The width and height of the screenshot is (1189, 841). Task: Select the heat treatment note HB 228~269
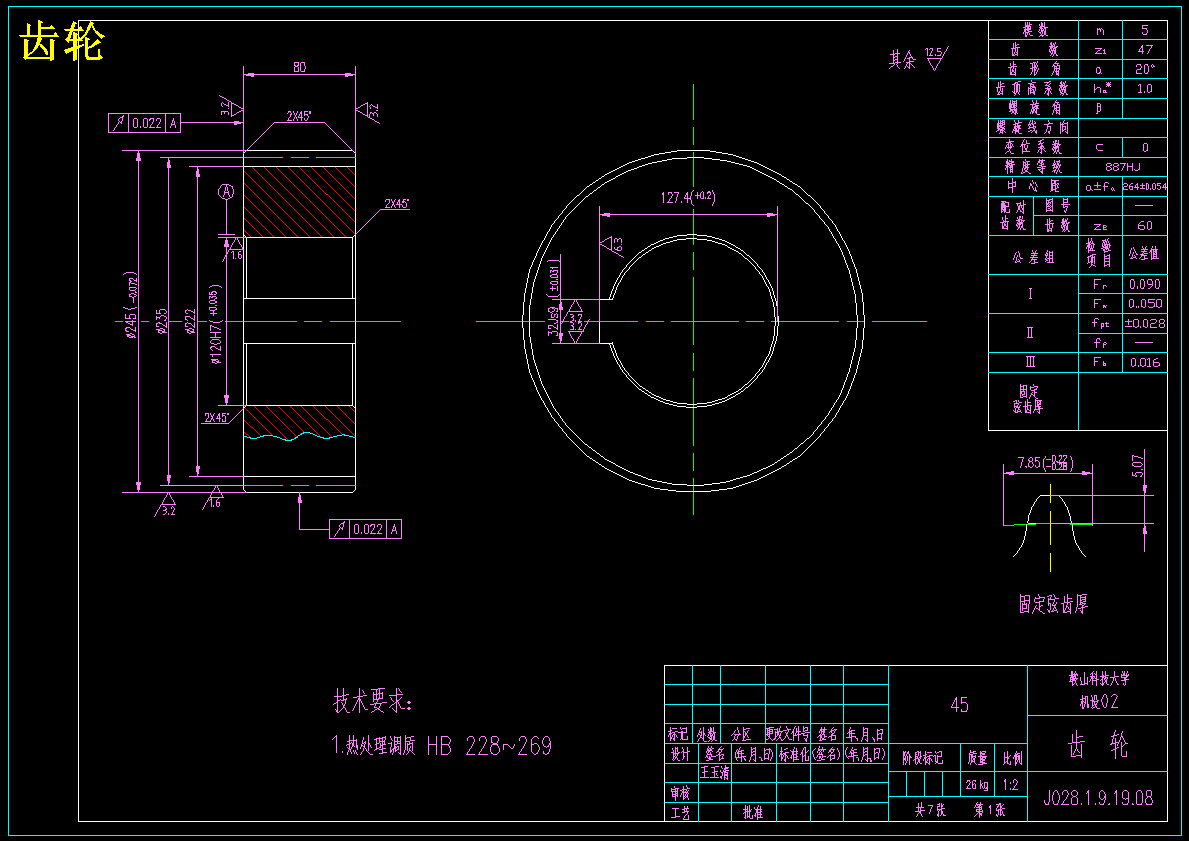(x=489, y=746)
